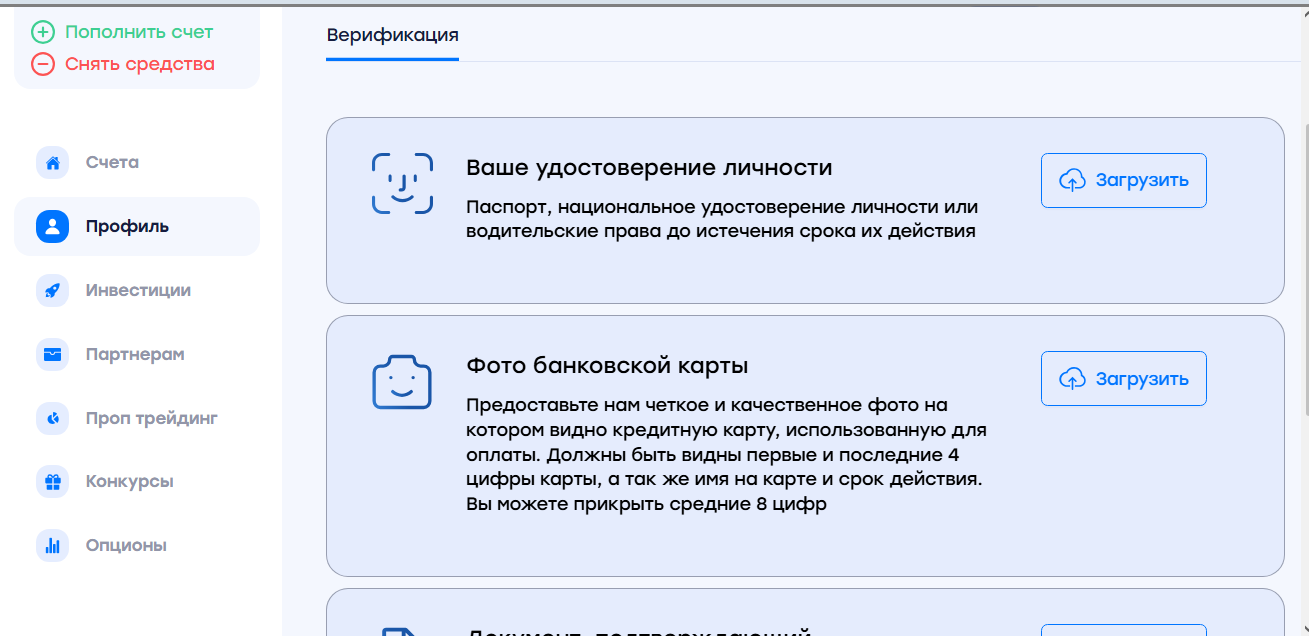1309x636 pixels.
Task: Open the Опционы menu section
Action: (126, 546)
